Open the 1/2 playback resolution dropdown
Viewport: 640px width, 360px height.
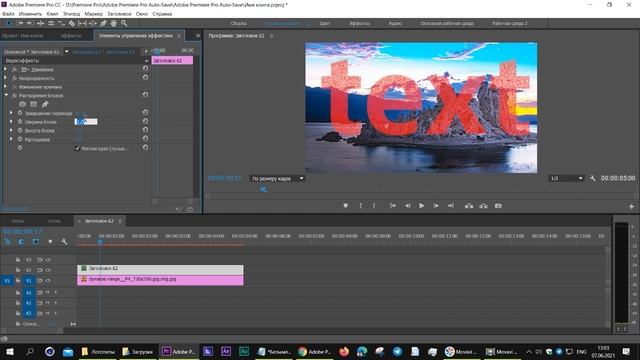(x=566, y=178)
